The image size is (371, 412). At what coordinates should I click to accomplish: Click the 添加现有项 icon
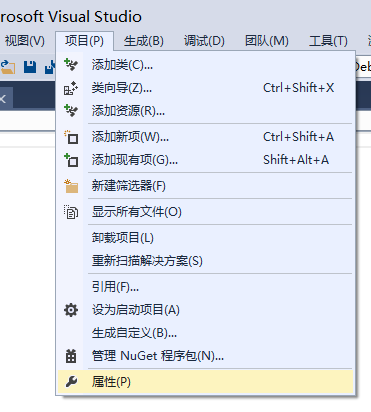pos(71,160)
